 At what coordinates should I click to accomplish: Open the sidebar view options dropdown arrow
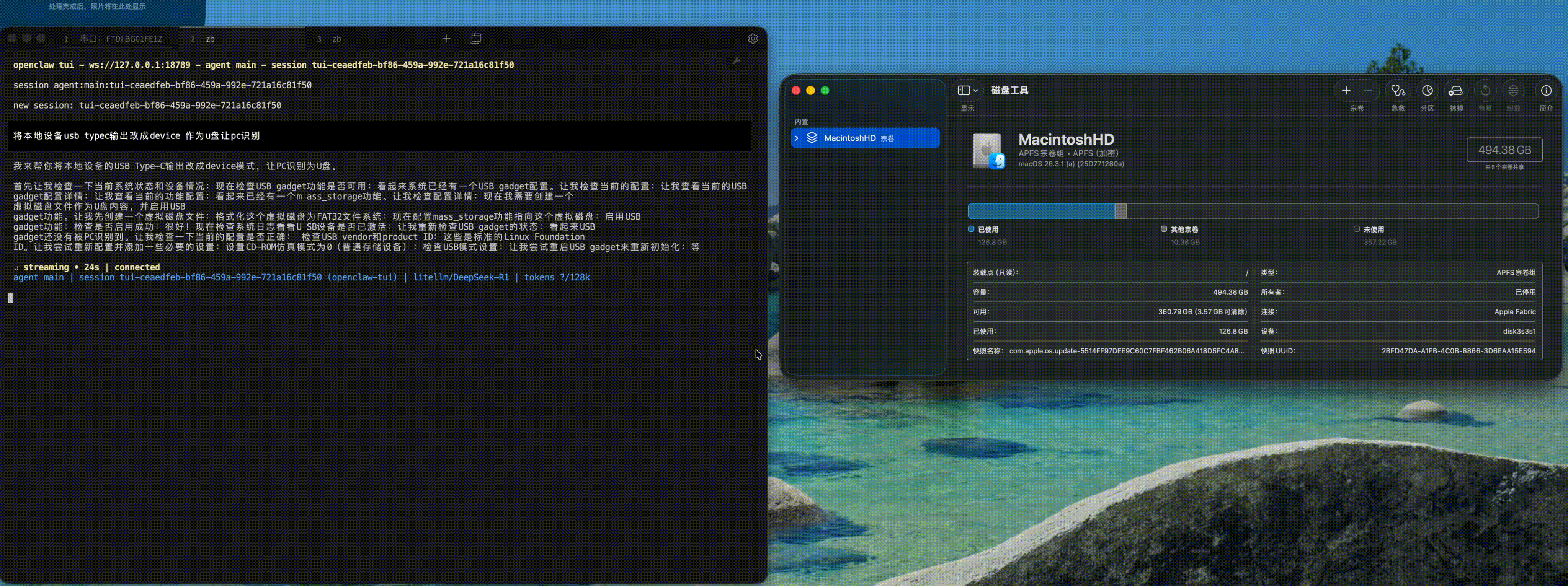coord(976,91)
